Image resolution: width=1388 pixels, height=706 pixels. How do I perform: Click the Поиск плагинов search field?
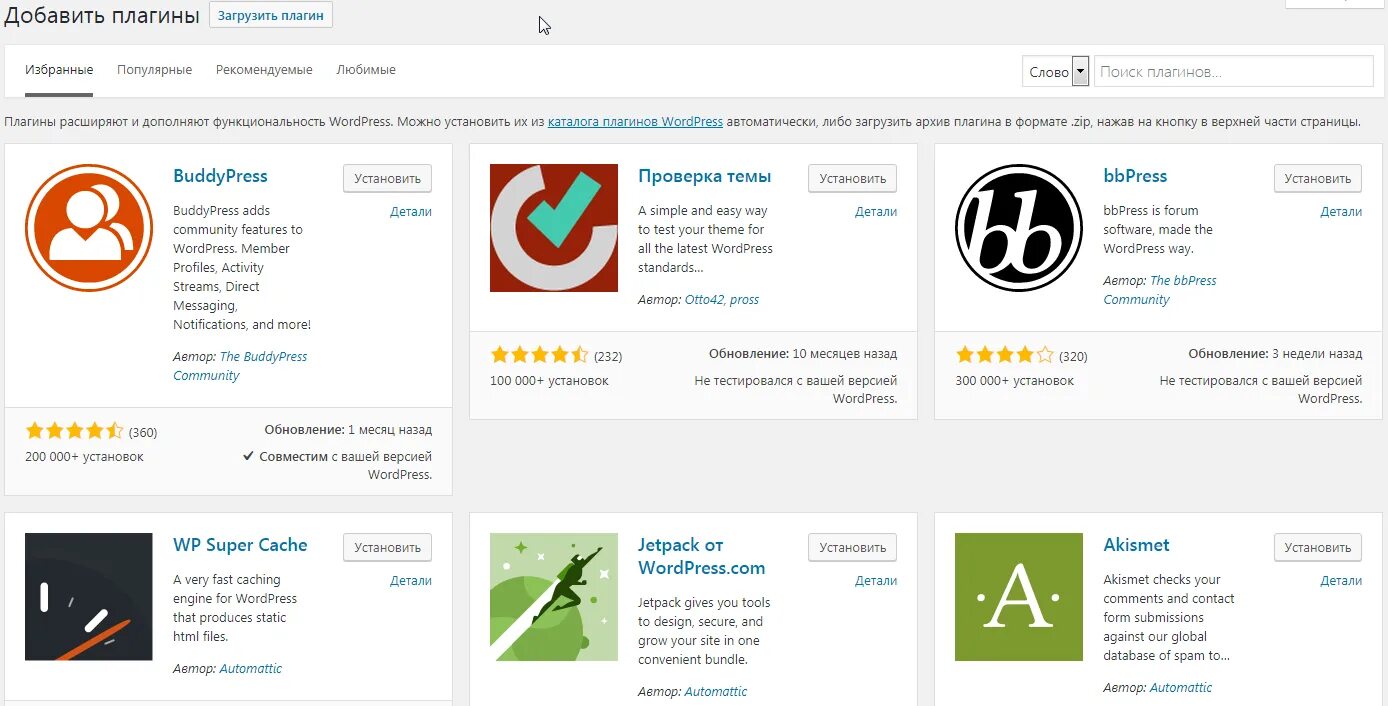click(x=1234, y=71)
